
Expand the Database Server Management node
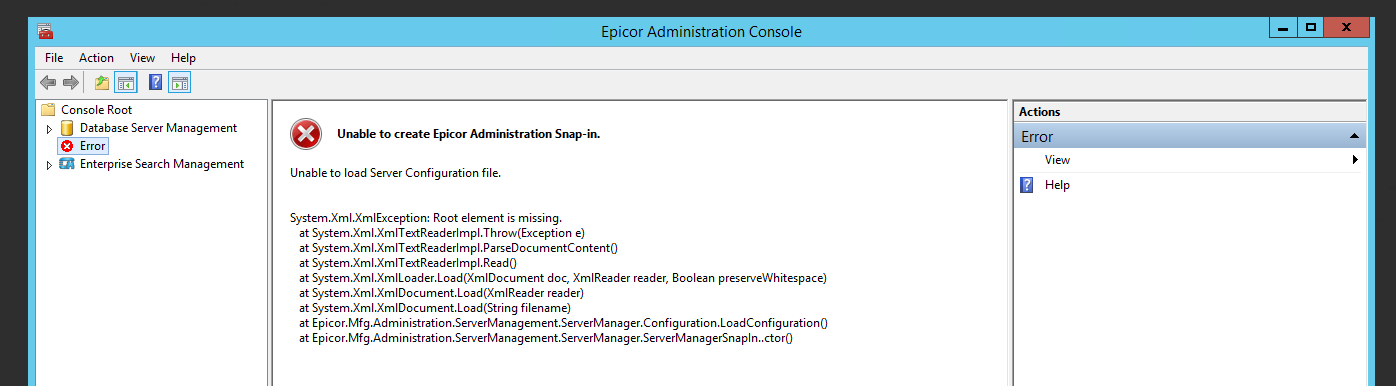[49, 129]
